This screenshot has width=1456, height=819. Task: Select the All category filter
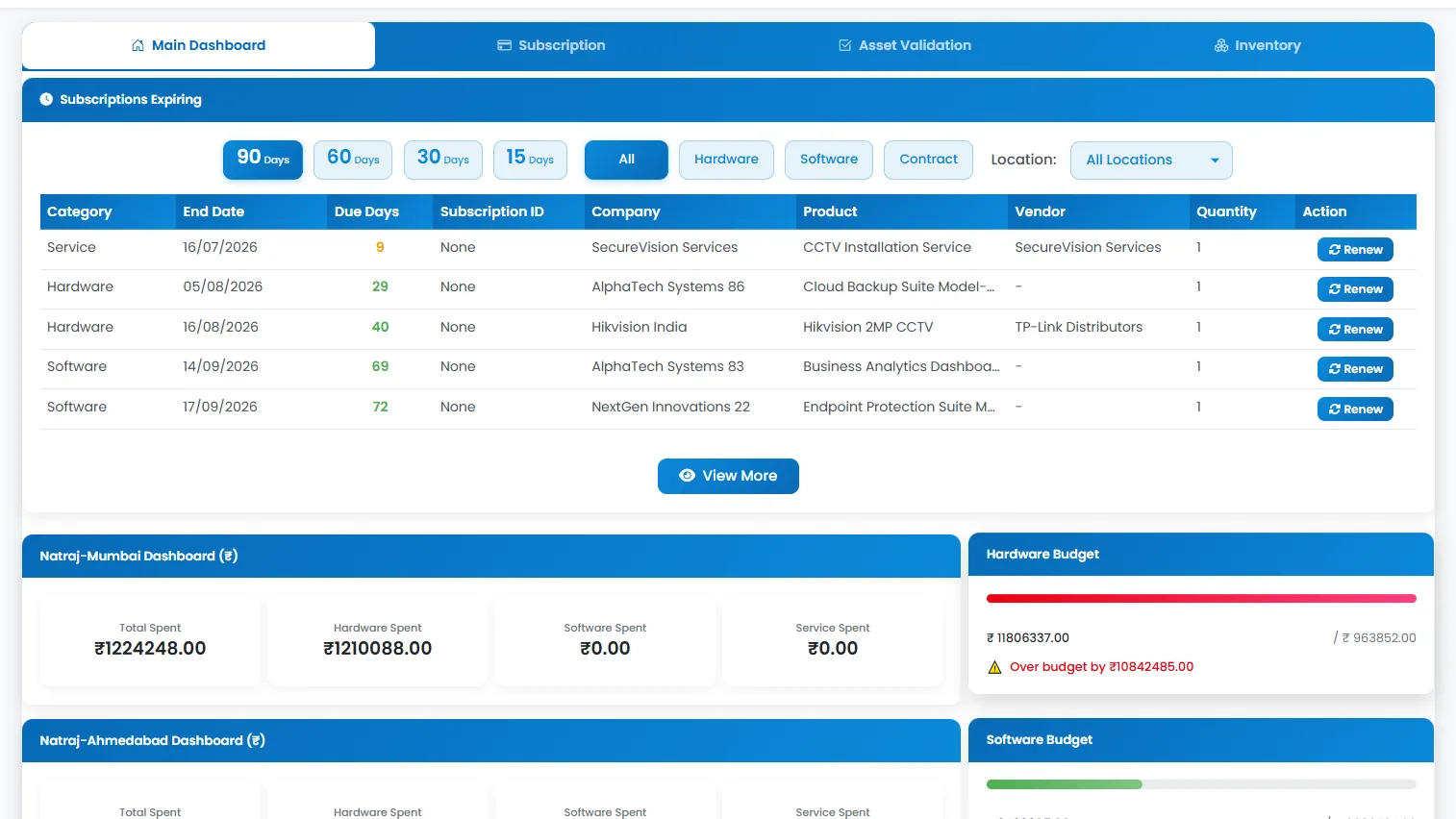coord(626,160)
